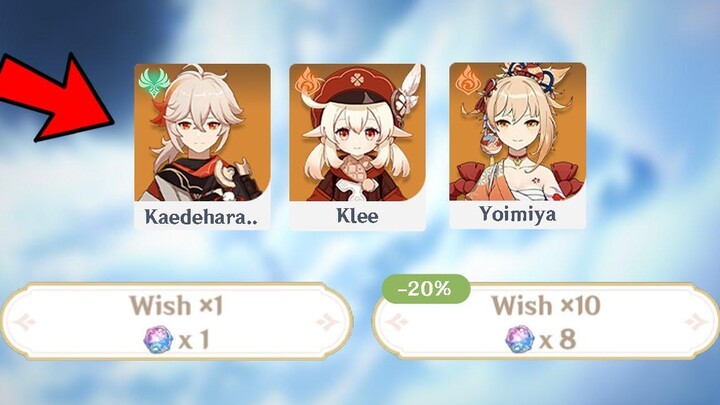Screen dimensions: 720x405
Task: Click the Anemo element icon on Kaedehara's card
Action: (154, 83)
